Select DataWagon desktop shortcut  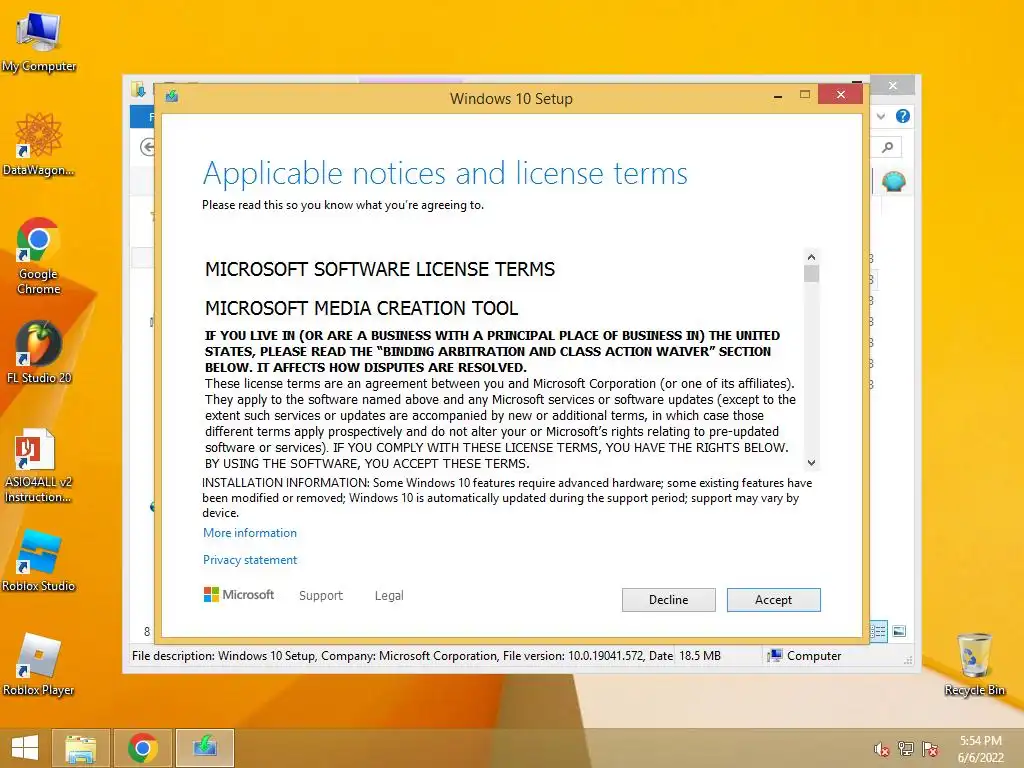pyautogui.click(x=39, y=144)
